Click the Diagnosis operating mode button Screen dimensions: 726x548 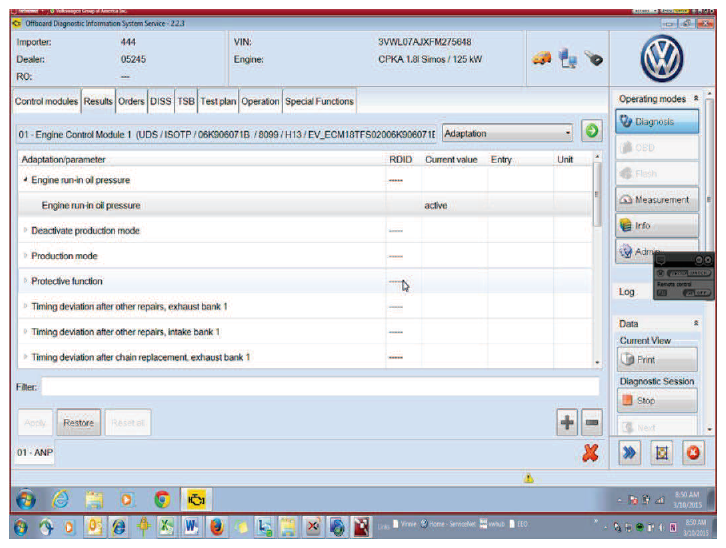tap(657, 122)
